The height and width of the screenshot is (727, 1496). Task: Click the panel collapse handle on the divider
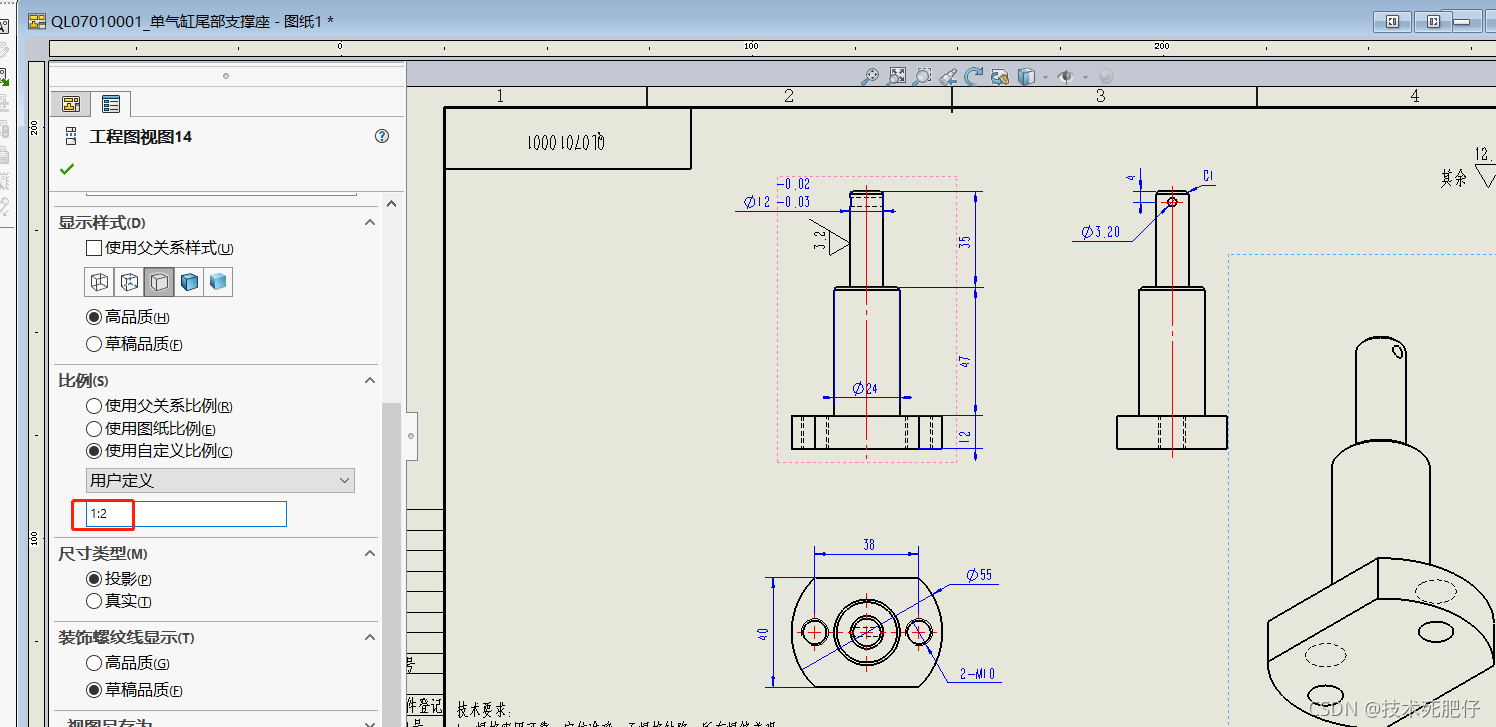(410, 437)
